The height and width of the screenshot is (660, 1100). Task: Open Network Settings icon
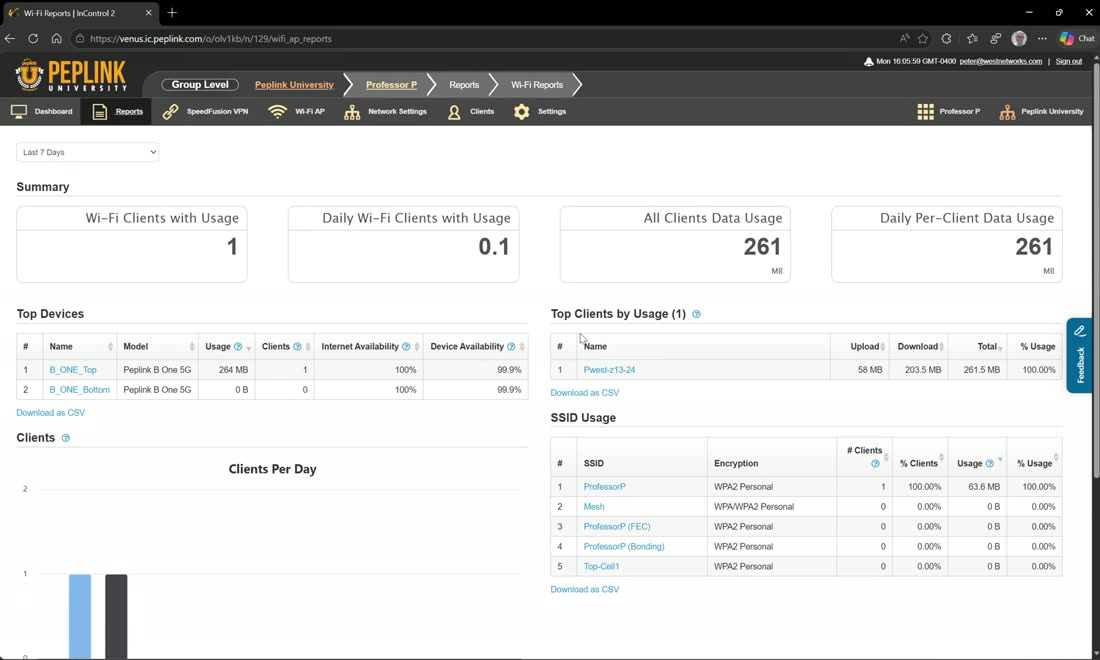tap(352, 112)
